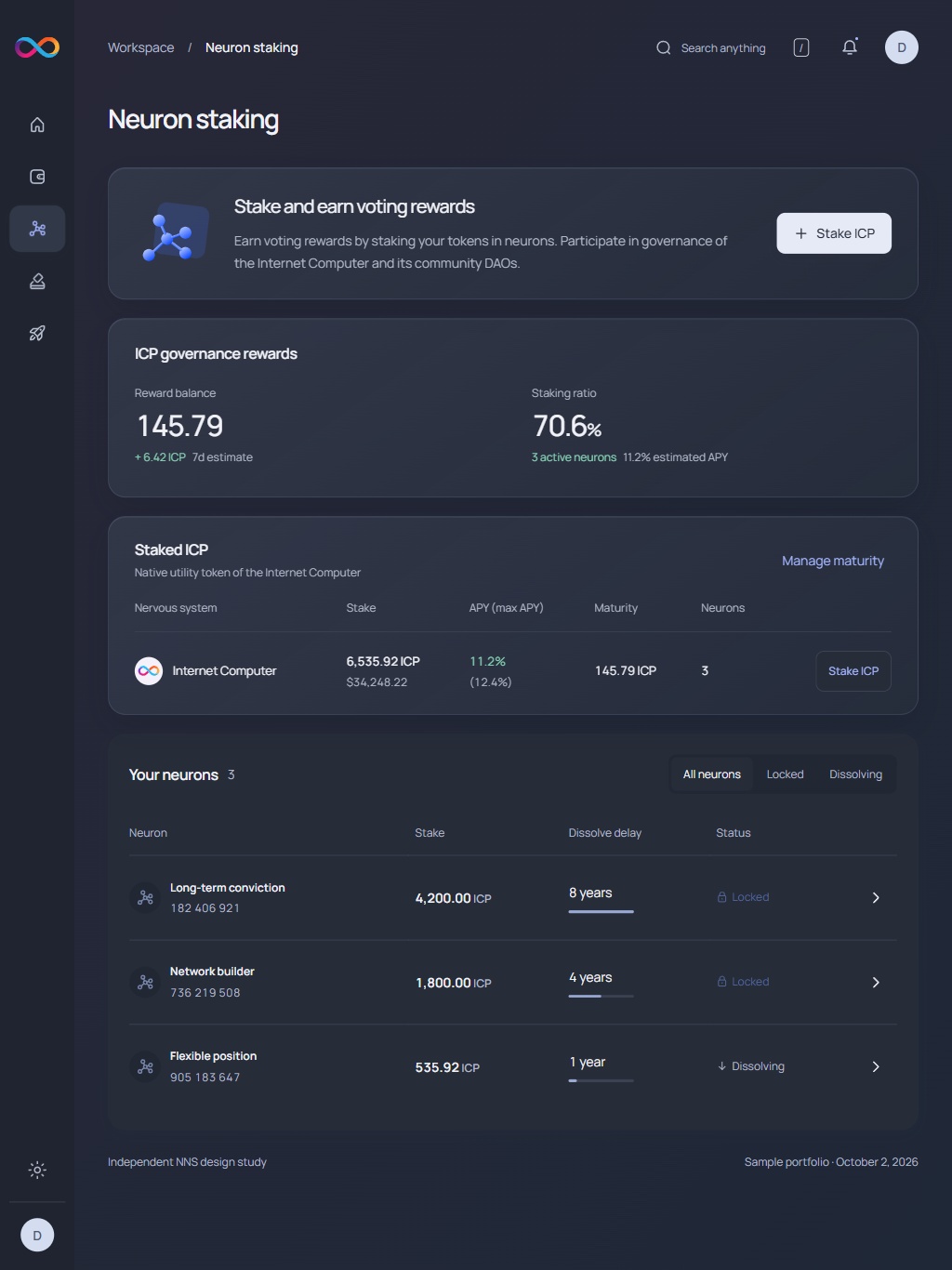Image resolution: width=952 pixels, height=1270 pixels.
Task: Switch to the All neurons tab
Action: pos(712,774)
